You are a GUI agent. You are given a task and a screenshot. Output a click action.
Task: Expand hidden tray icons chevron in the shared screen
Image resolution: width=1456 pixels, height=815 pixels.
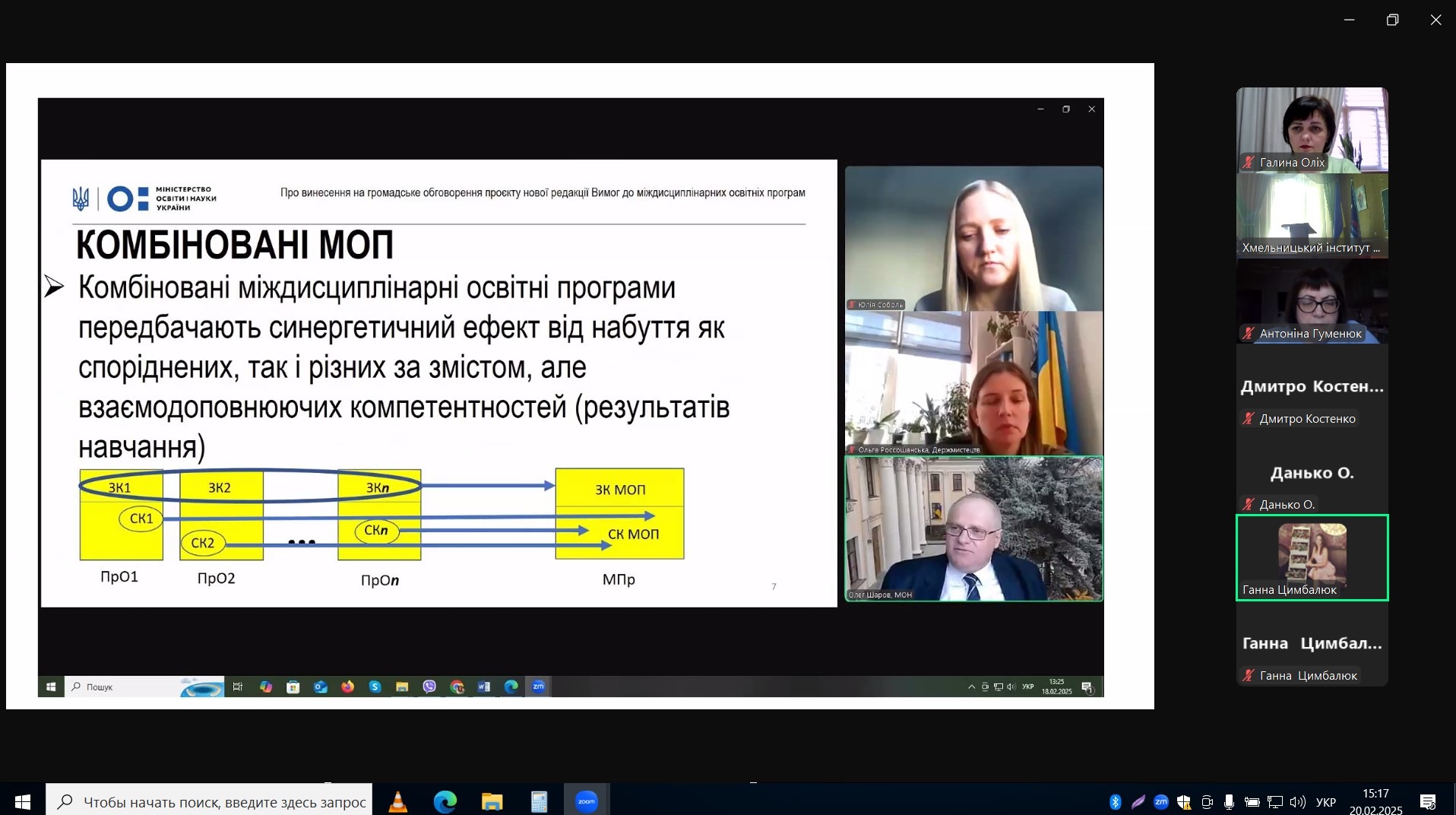coord(971,687)
